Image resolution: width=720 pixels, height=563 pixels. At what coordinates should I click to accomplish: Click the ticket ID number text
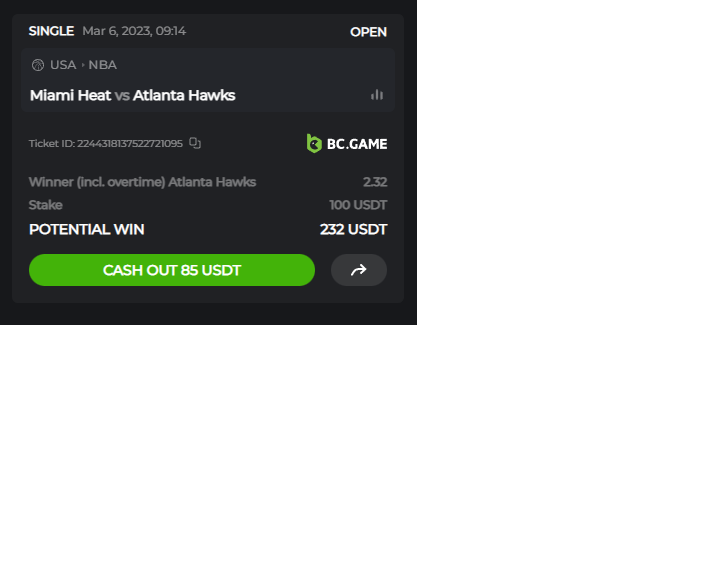coord(129,143)
